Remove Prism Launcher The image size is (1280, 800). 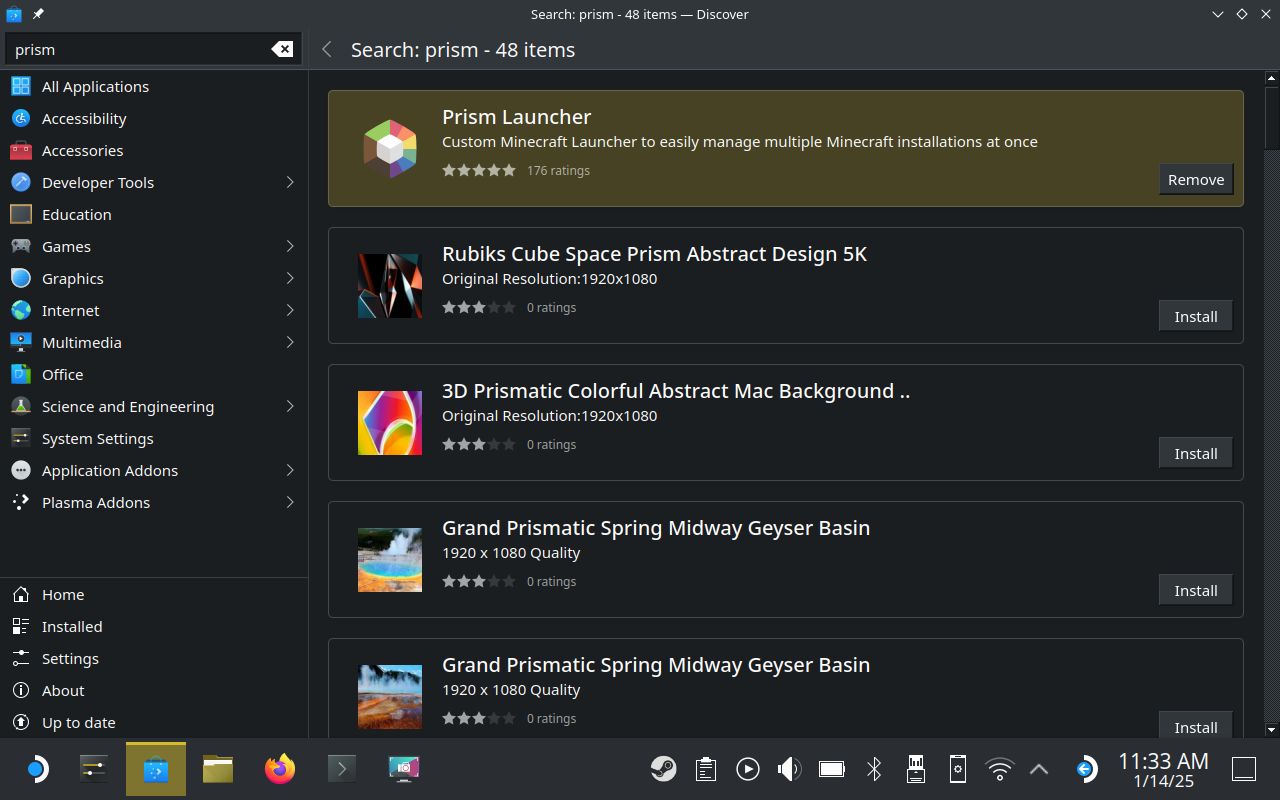(1195, 179)
